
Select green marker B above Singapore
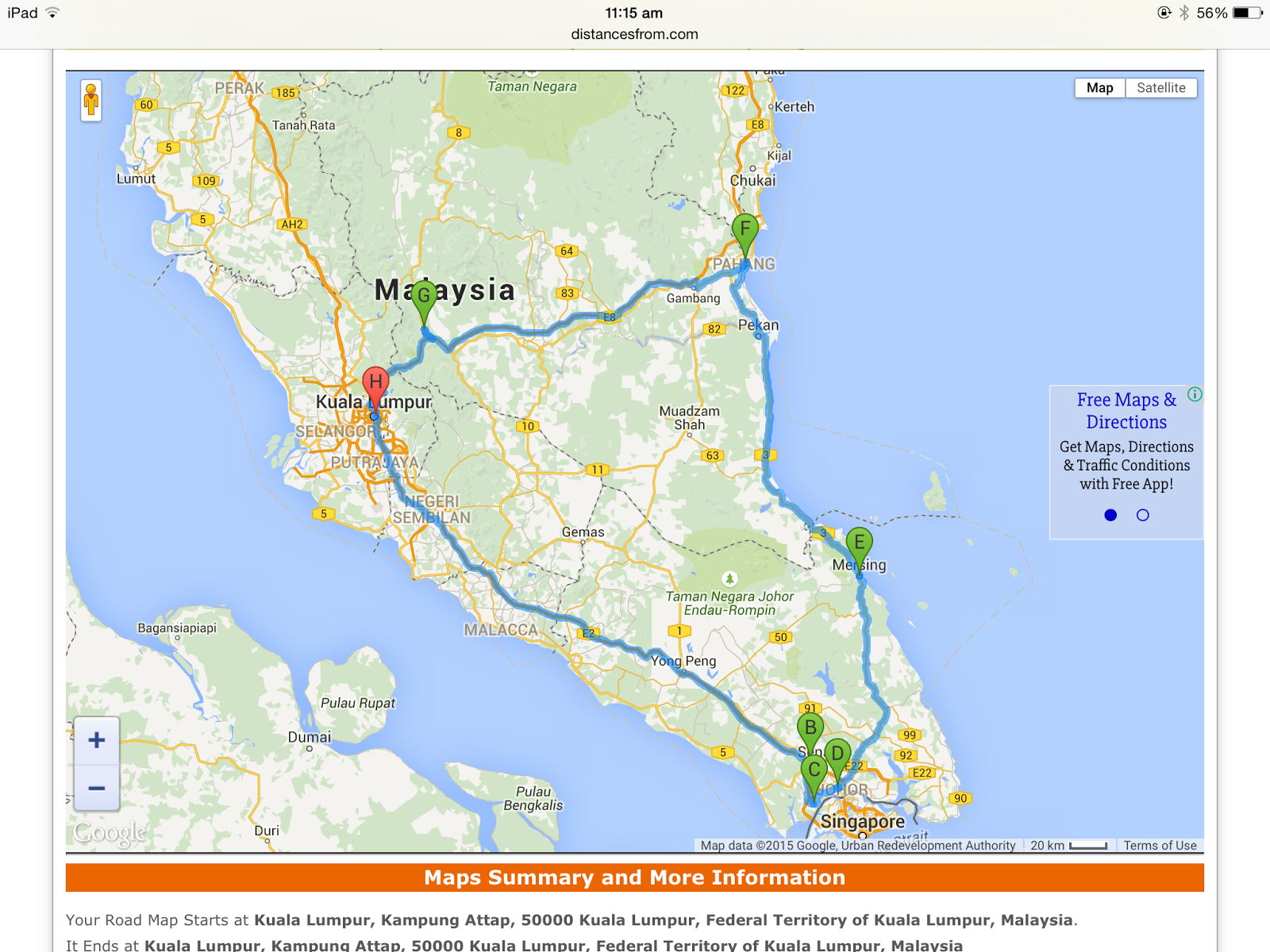[810, 727]
